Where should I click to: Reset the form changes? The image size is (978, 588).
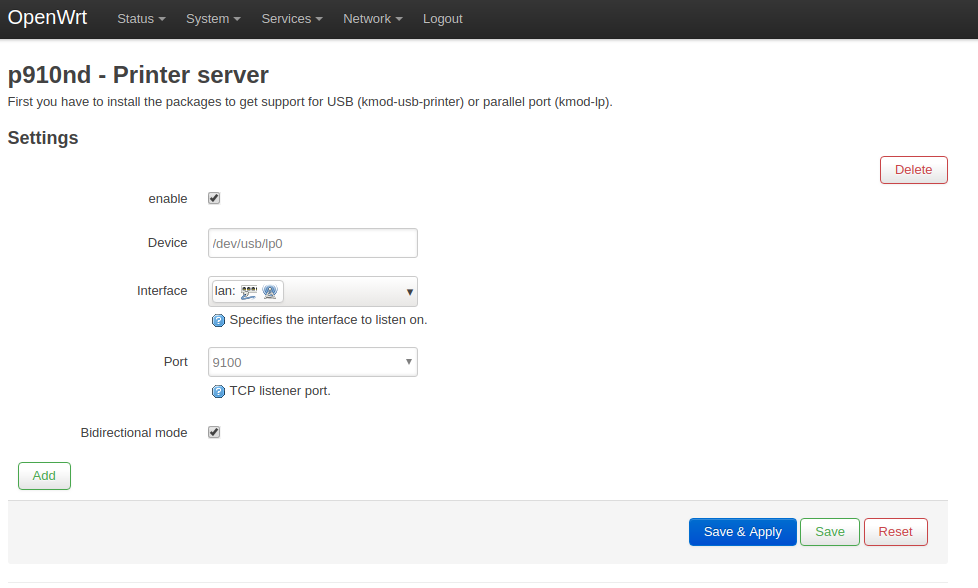895,532
